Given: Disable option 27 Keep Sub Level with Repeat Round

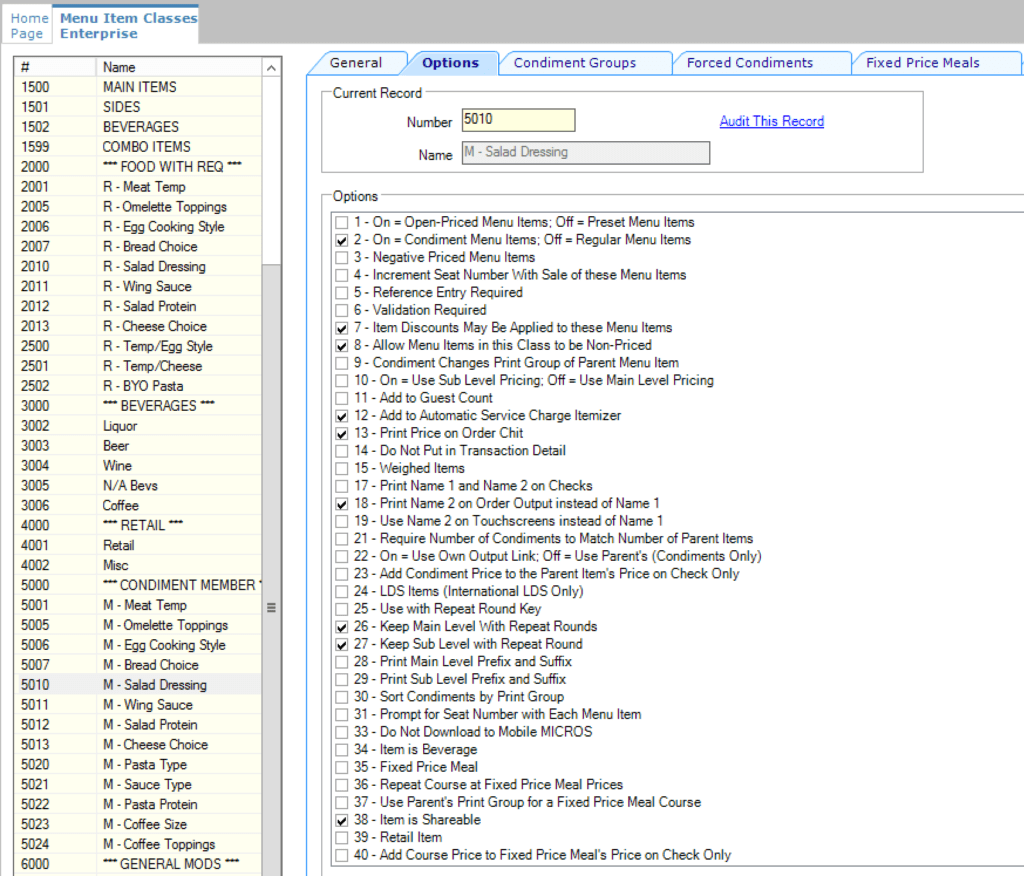Looking at the screenshot, I should click(x=342, y=645).
